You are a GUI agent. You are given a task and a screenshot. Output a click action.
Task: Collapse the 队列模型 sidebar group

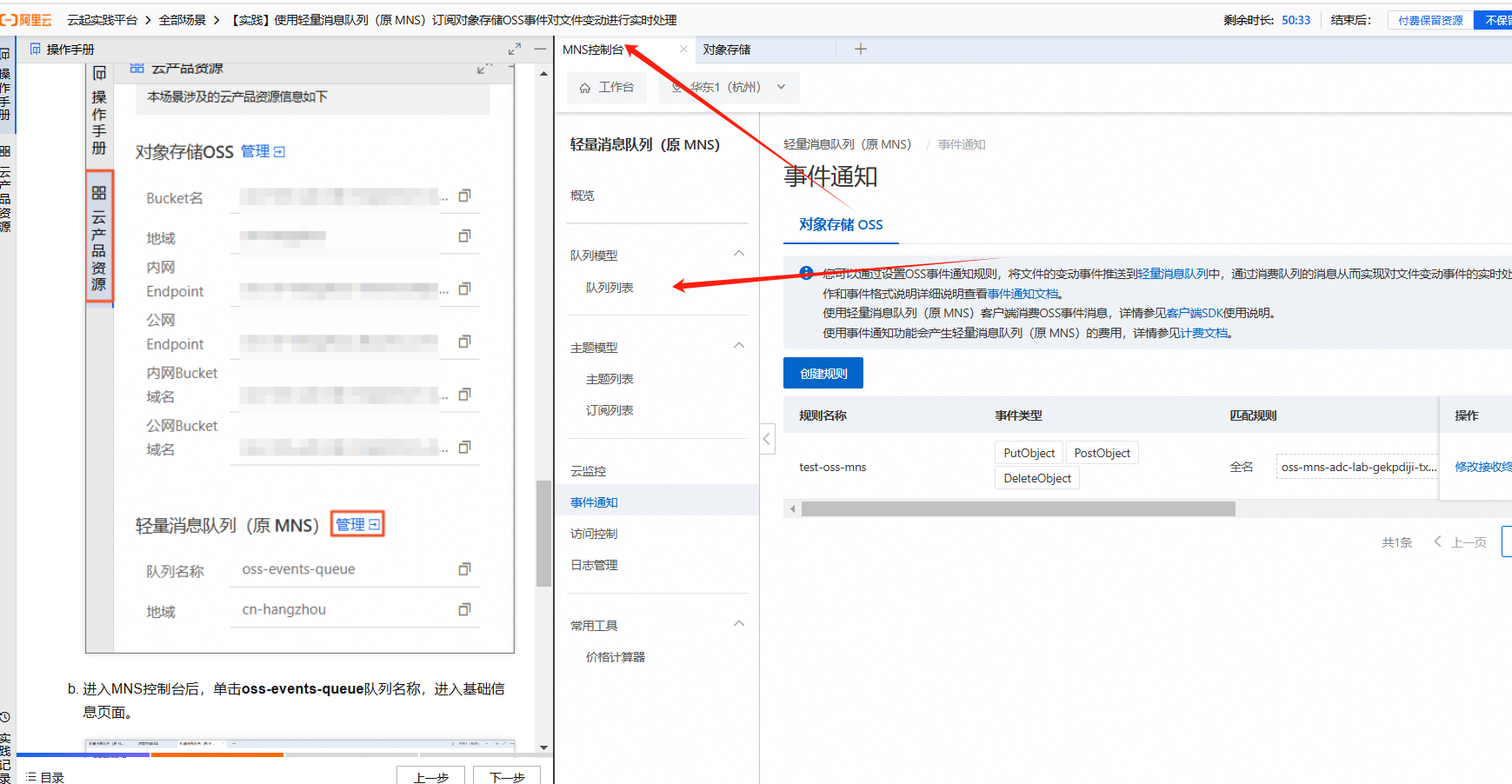pyautogui.click(x=739, y=254)
